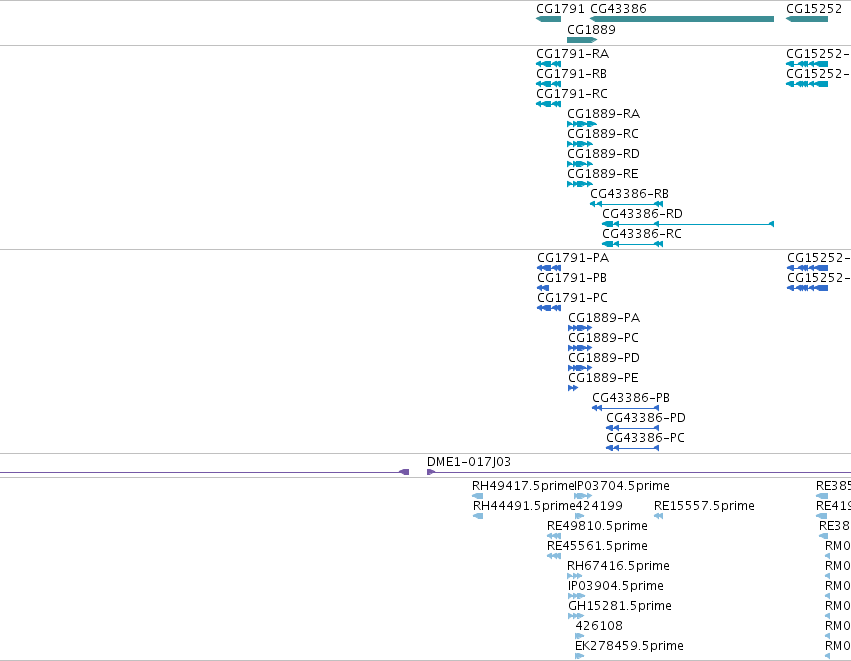This screenshot has width=851, height=661.
Task: Select EST GH15281.5prime label
Action: 620,606
